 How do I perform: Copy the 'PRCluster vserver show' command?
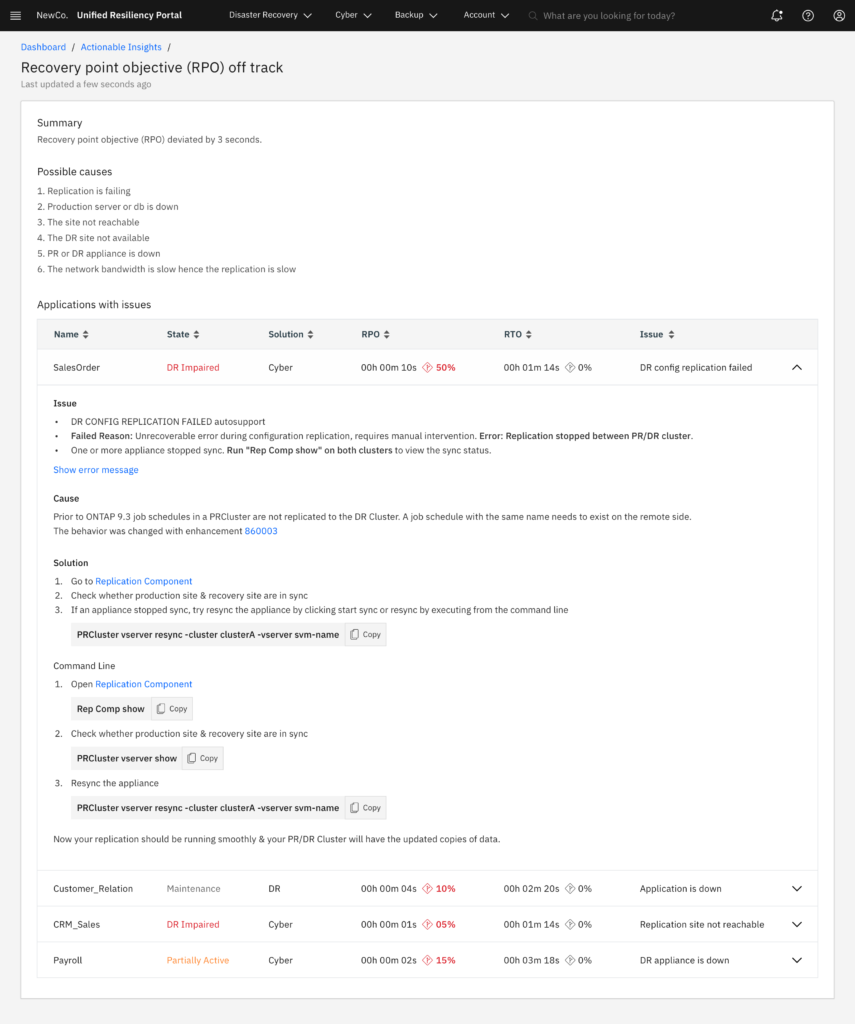(203, 759)
